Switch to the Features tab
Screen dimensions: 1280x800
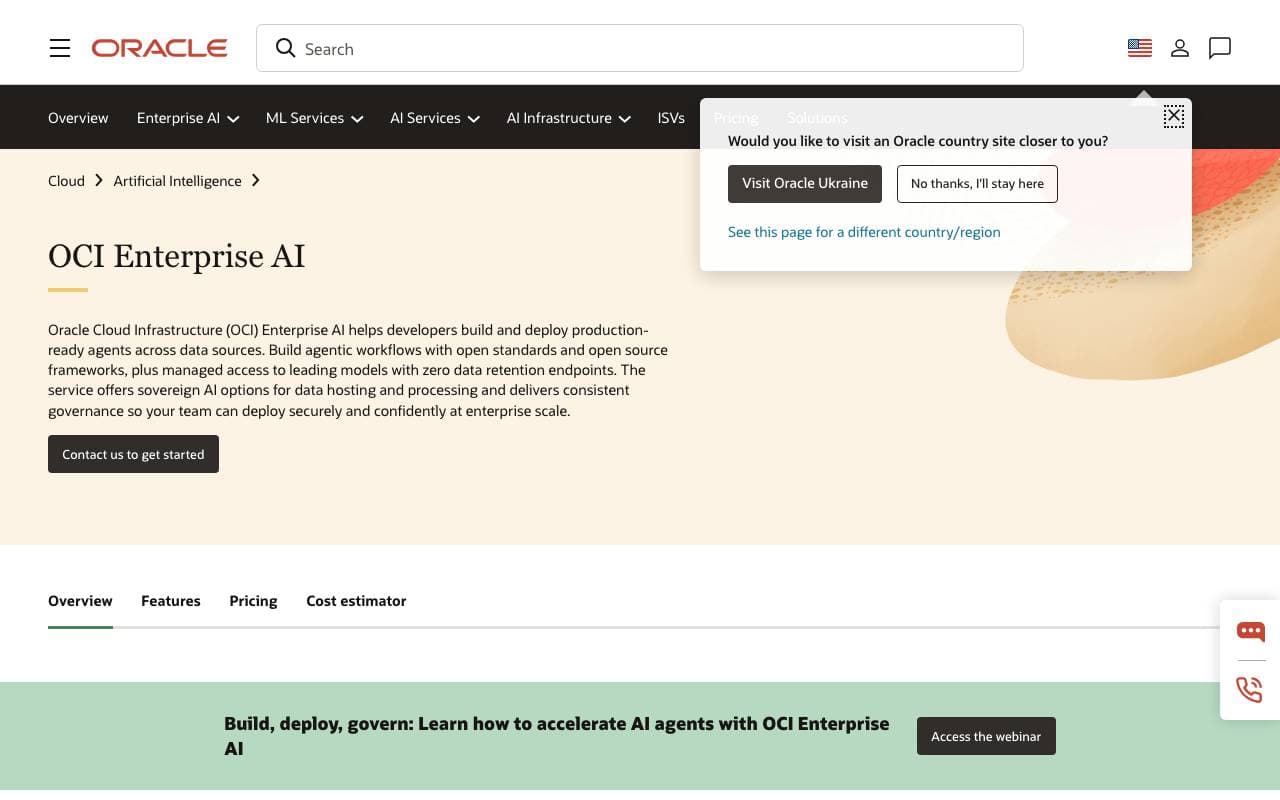[171, 601]
